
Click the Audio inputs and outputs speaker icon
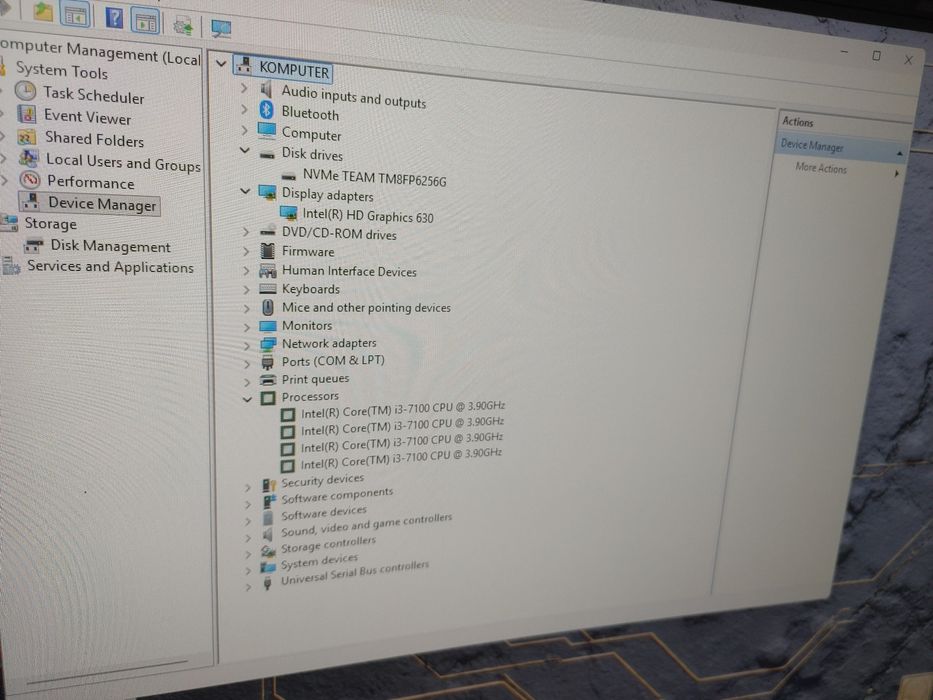266,90
